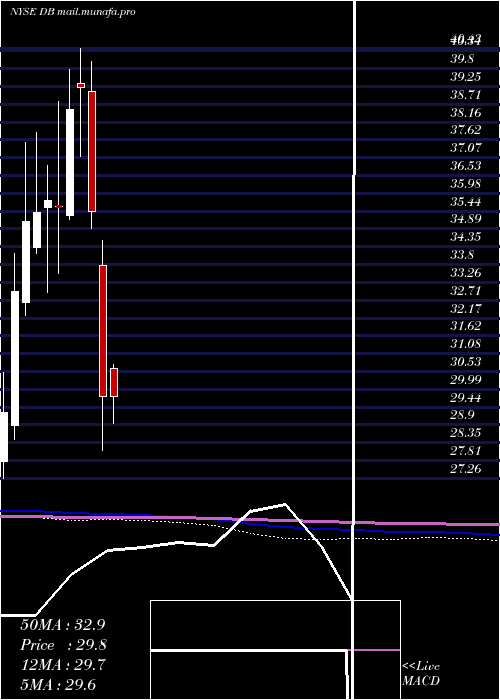The image size is (500, 700).
Task: Select the 36.53 price level label
Action: (466, 166)
